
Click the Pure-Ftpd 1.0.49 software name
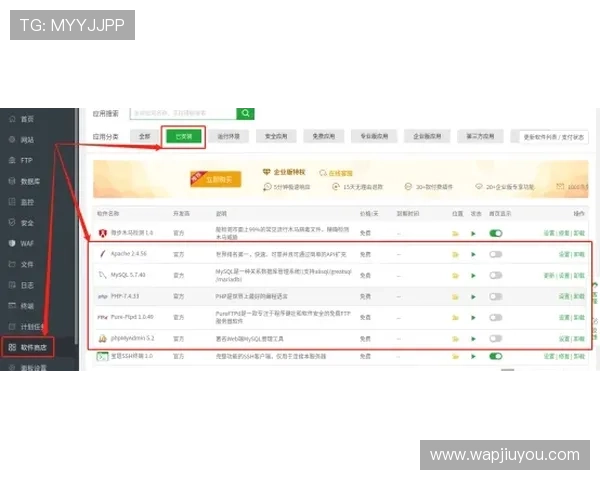[x=132, y=317]
